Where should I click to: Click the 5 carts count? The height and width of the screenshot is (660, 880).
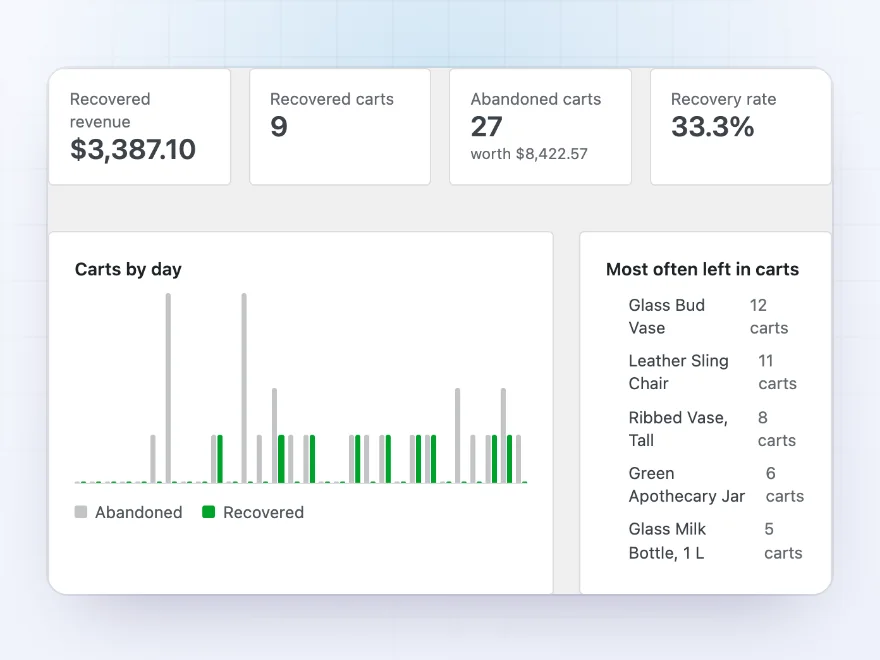click(x=783, y=541)
